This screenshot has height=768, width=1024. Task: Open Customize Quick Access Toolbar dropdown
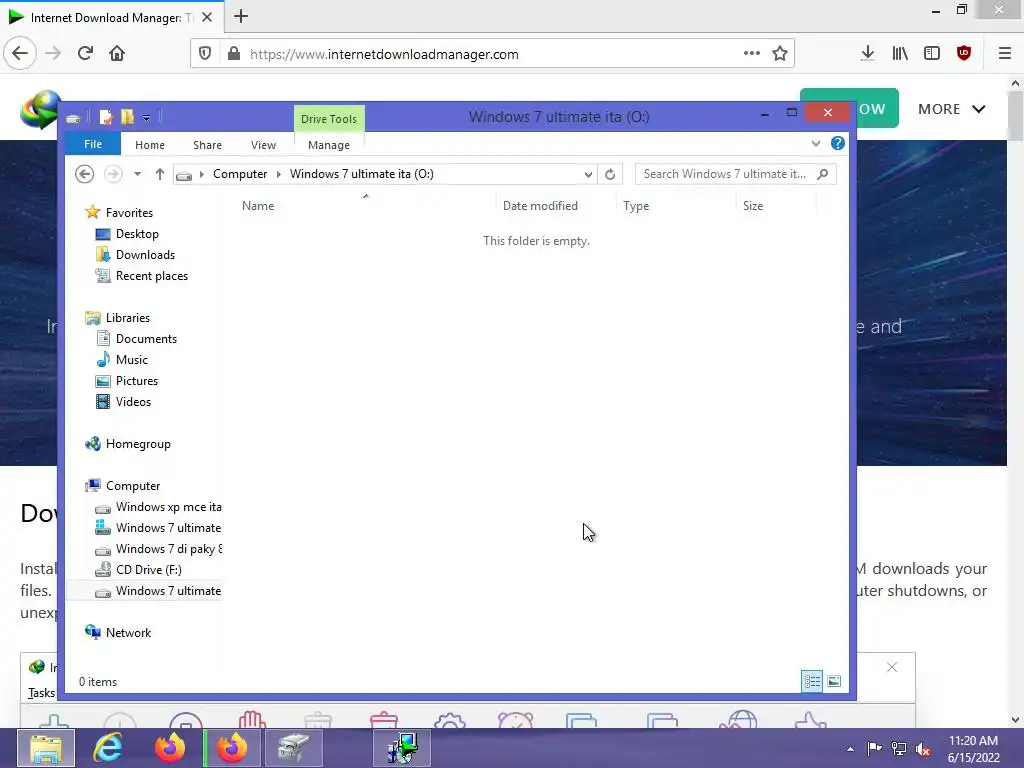(x=146, y=118)
